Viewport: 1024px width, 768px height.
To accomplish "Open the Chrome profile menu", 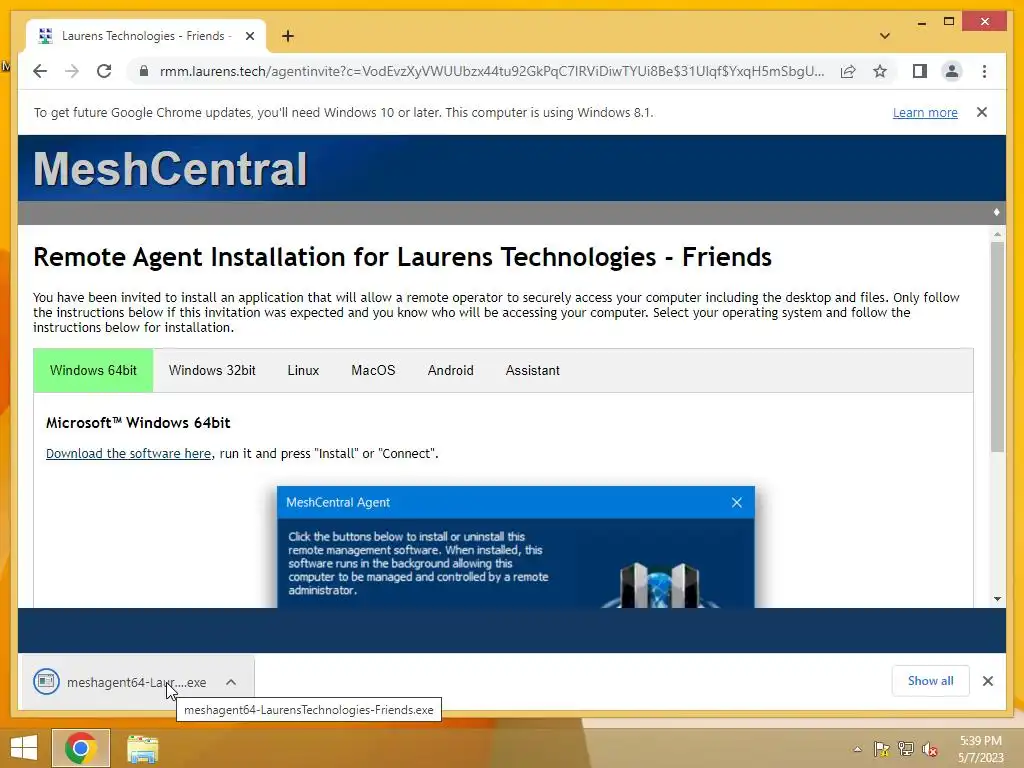I will 952,71.
